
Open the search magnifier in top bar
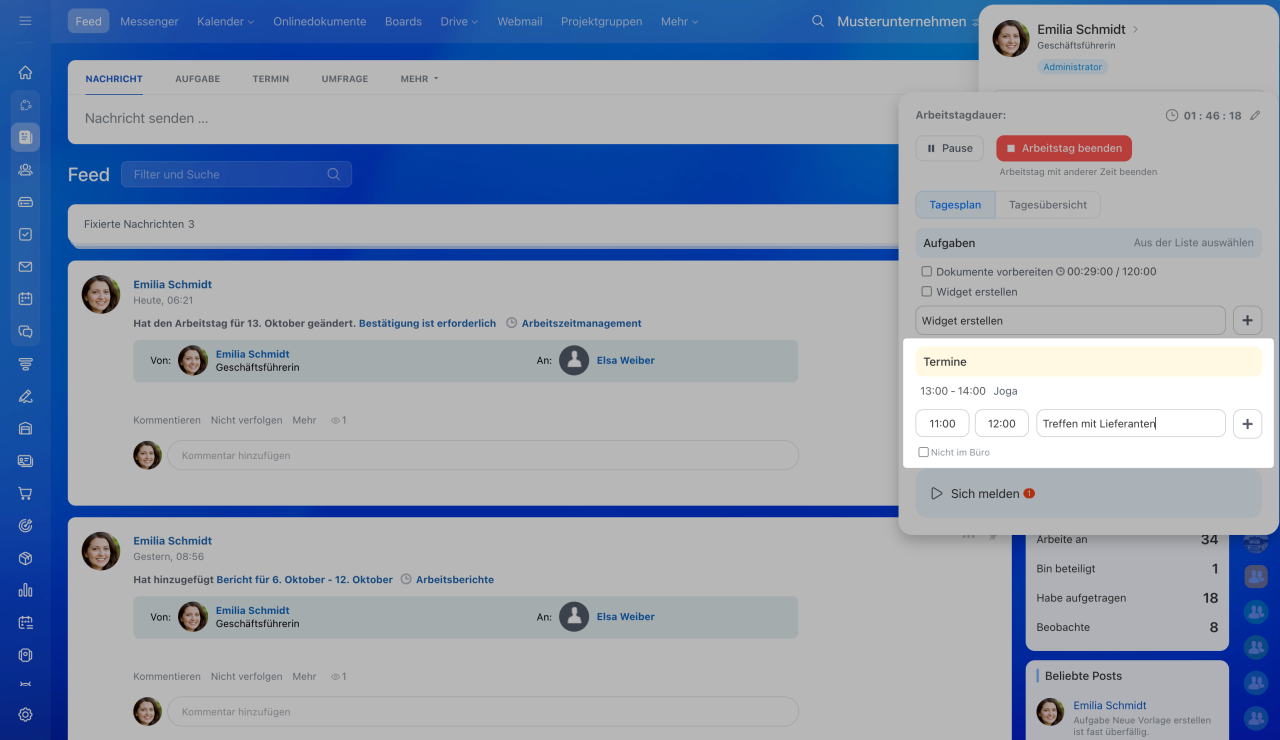pyautogui.click(x=818, y=21)
